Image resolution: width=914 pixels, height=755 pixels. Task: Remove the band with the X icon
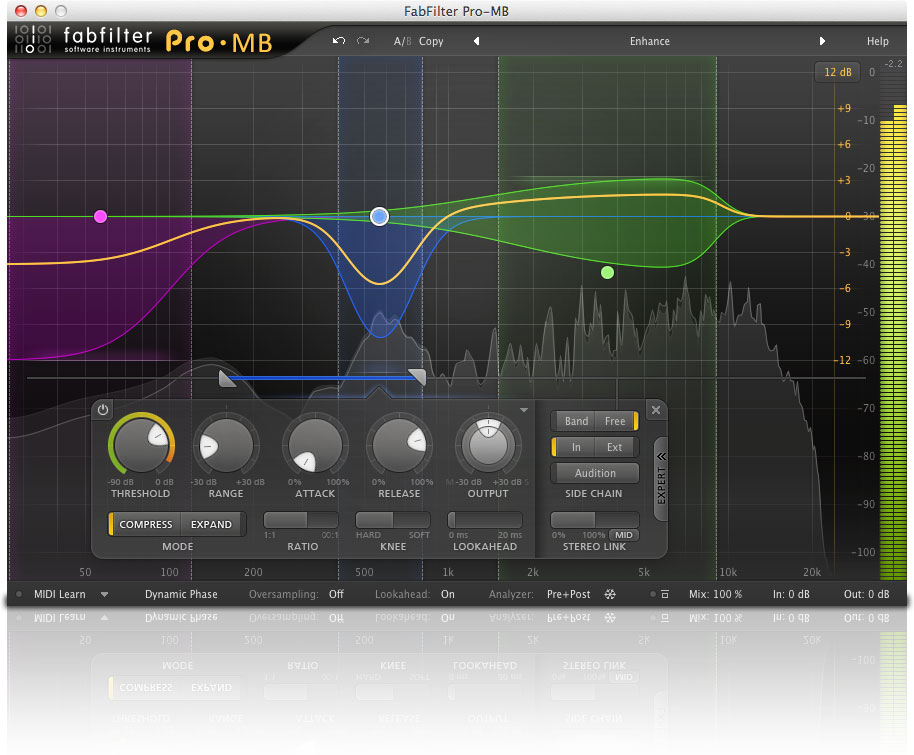click(x=655, y=409)
